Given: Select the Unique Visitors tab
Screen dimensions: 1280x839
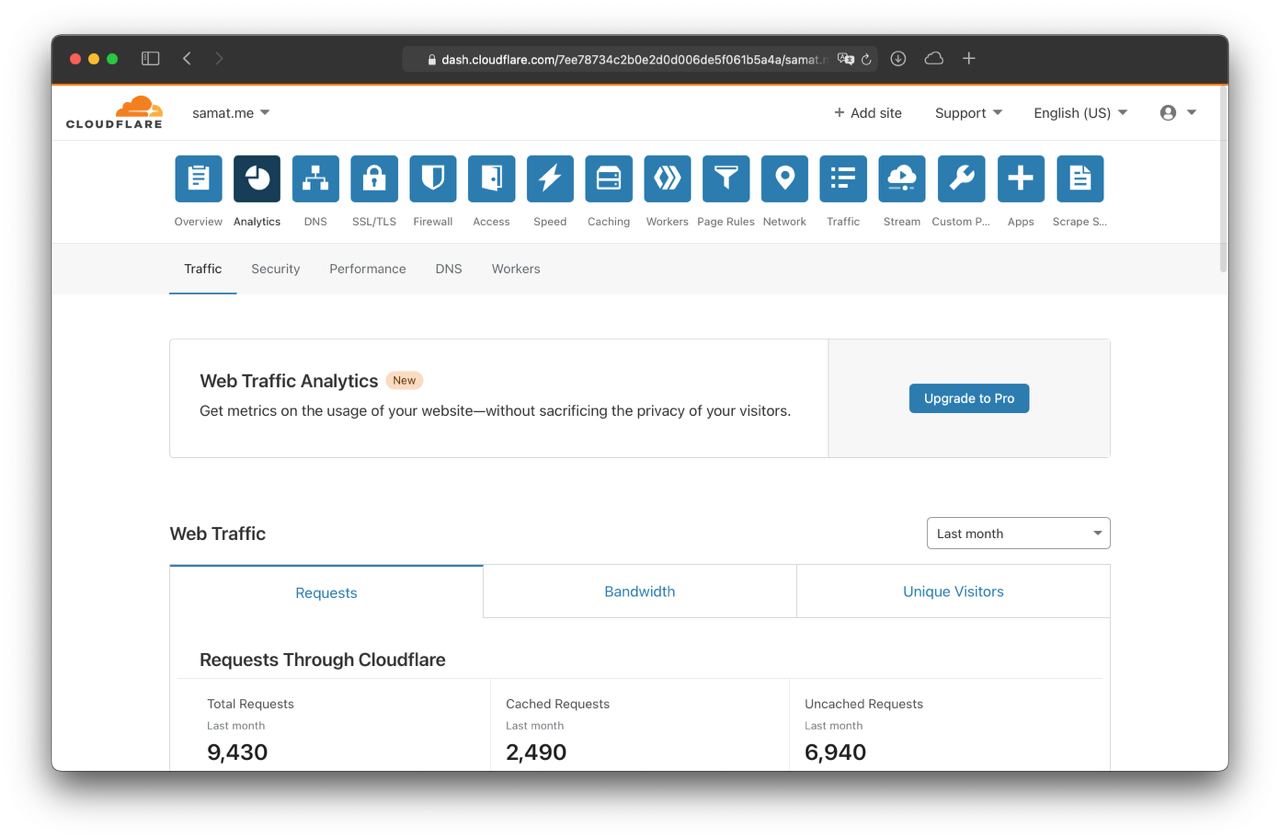Looking at the screenshot, I should pos(953,591).
